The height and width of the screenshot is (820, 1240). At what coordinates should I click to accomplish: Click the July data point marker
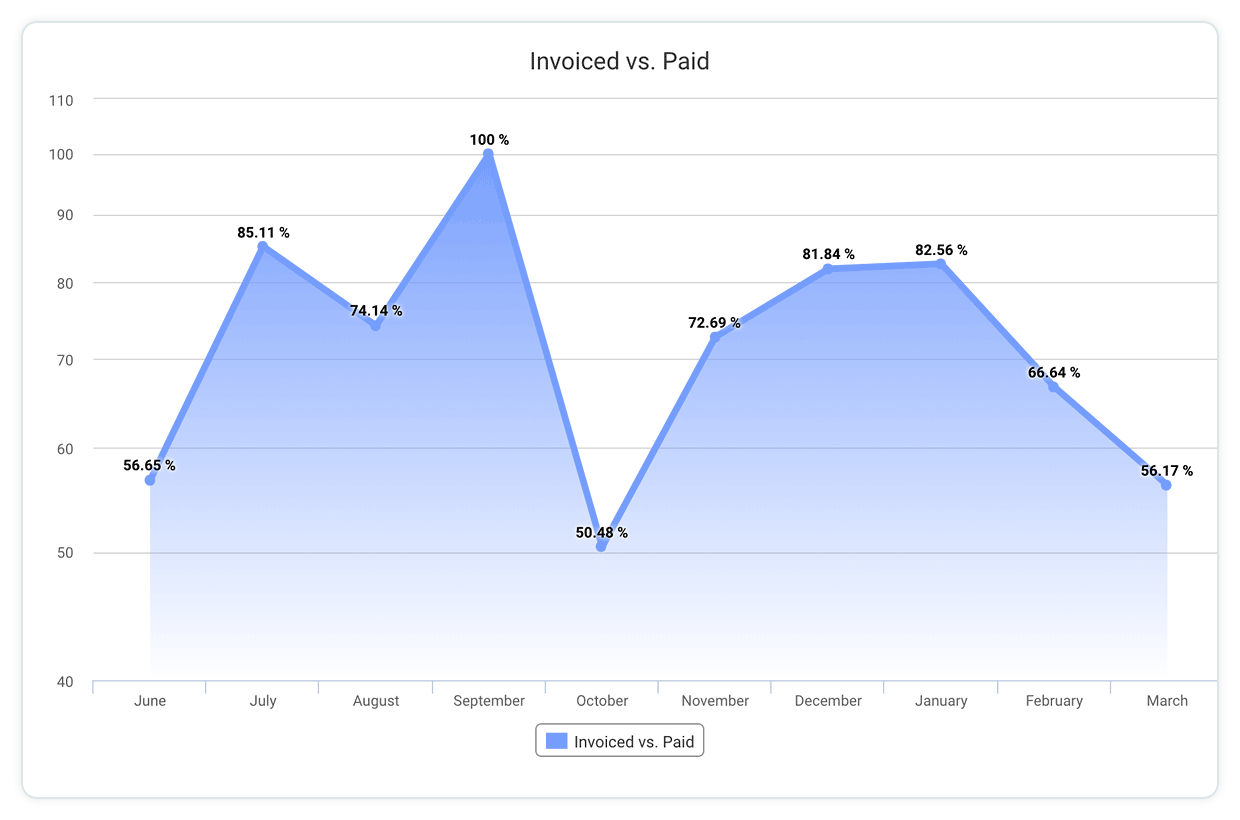coord(263,247)
